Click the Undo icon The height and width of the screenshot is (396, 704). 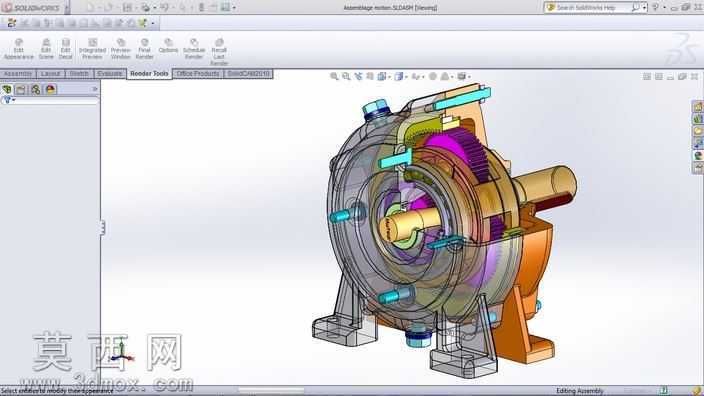(164, 8)
